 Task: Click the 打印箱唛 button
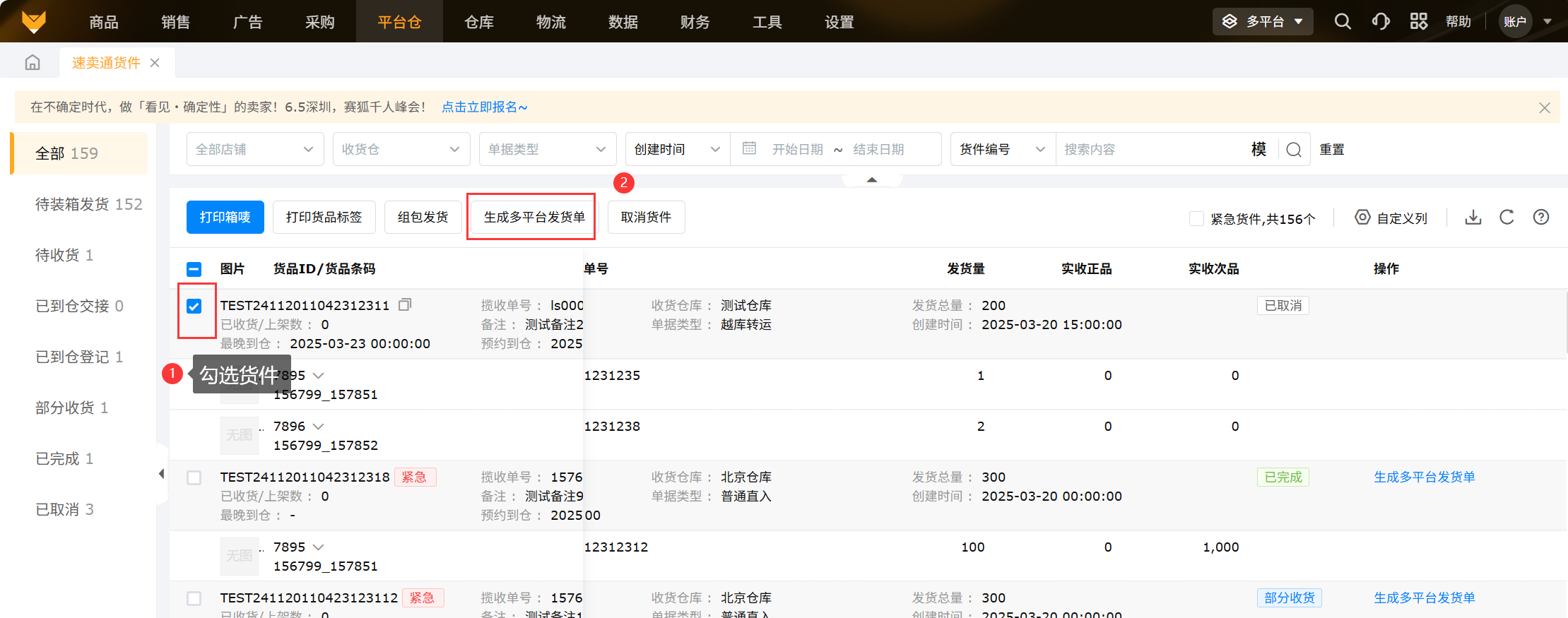[x=225, y=218]
